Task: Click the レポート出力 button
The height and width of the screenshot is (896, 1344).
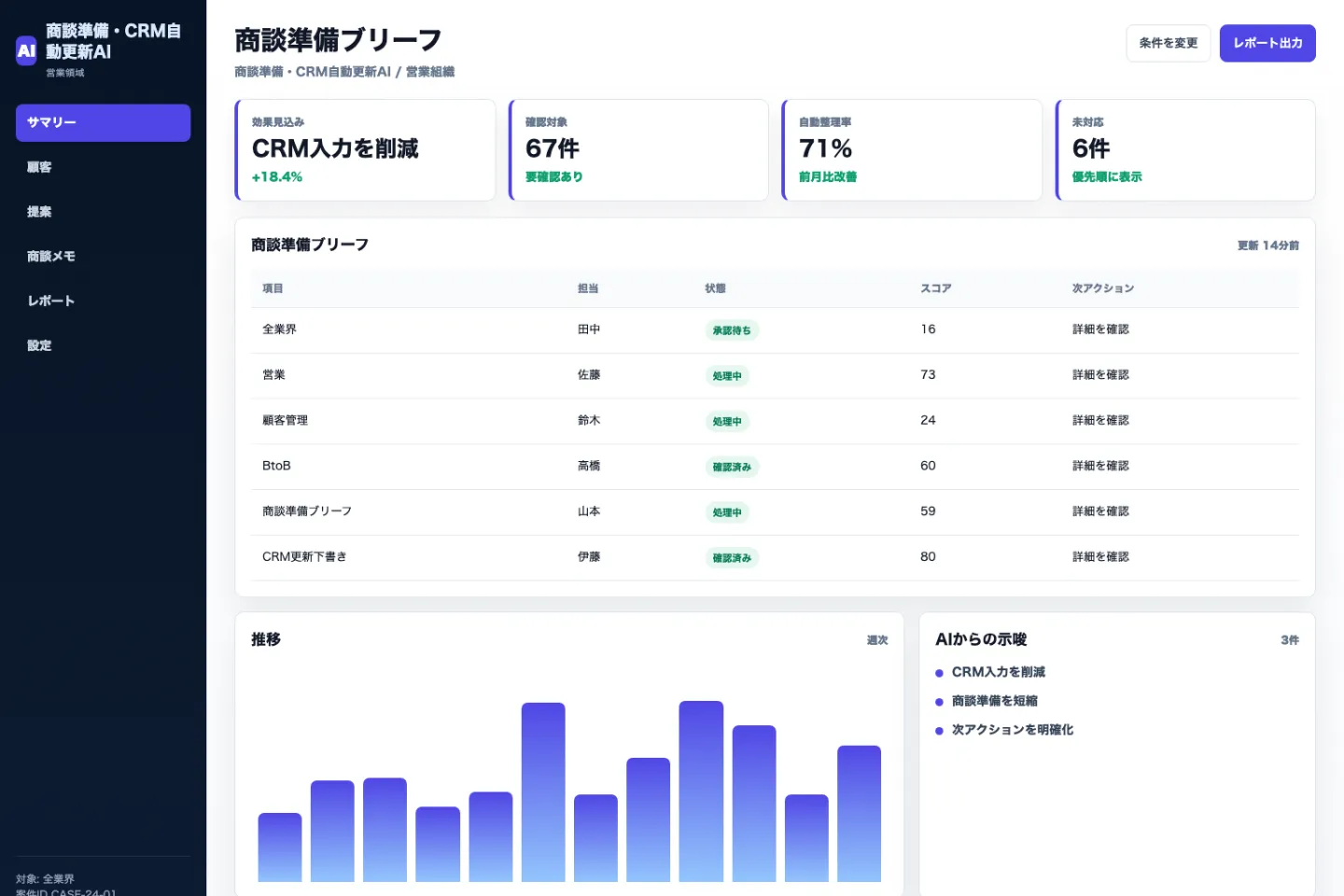Action: tap(1267, 43)
